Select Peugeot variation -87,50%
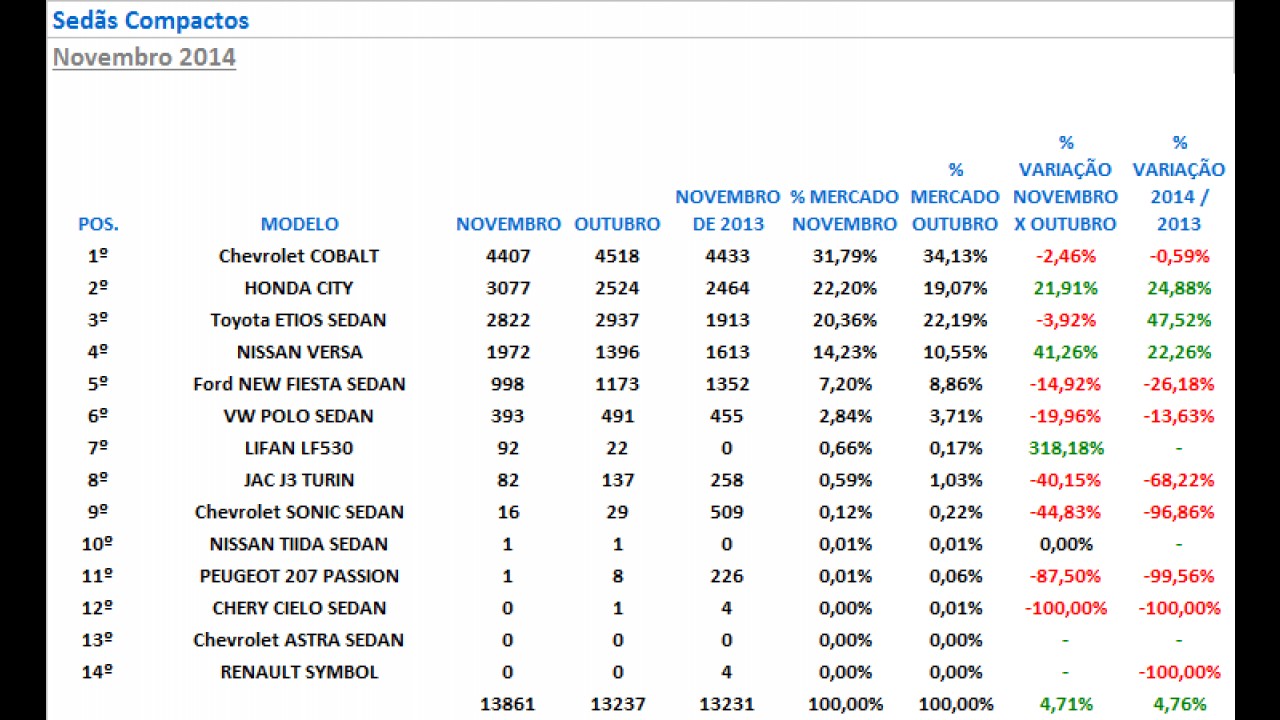Screen dimensions: 1280x720 click(1066, 576)
